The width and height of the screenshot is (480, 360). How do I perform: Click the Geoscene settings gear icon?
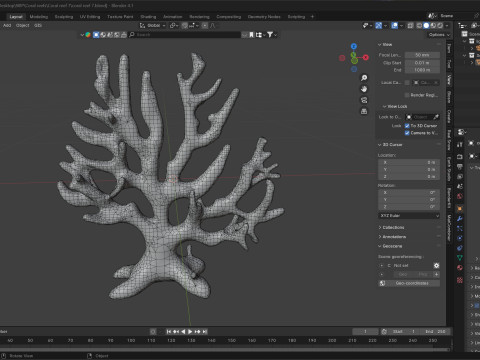436,266
